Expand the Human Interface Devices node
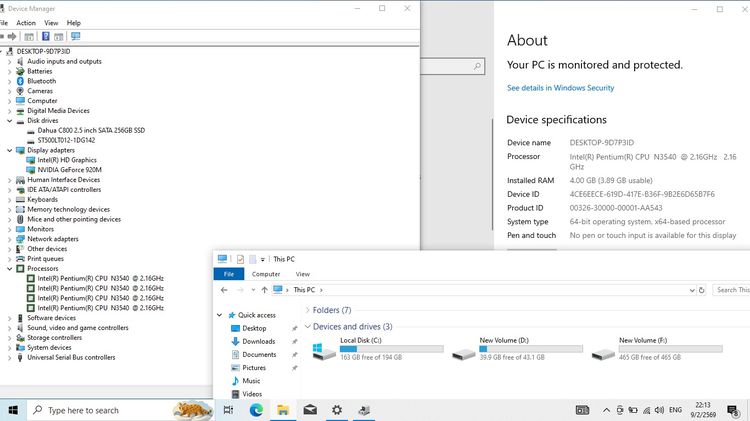Screen dimensions: 750x421 [x=9, y=180]
